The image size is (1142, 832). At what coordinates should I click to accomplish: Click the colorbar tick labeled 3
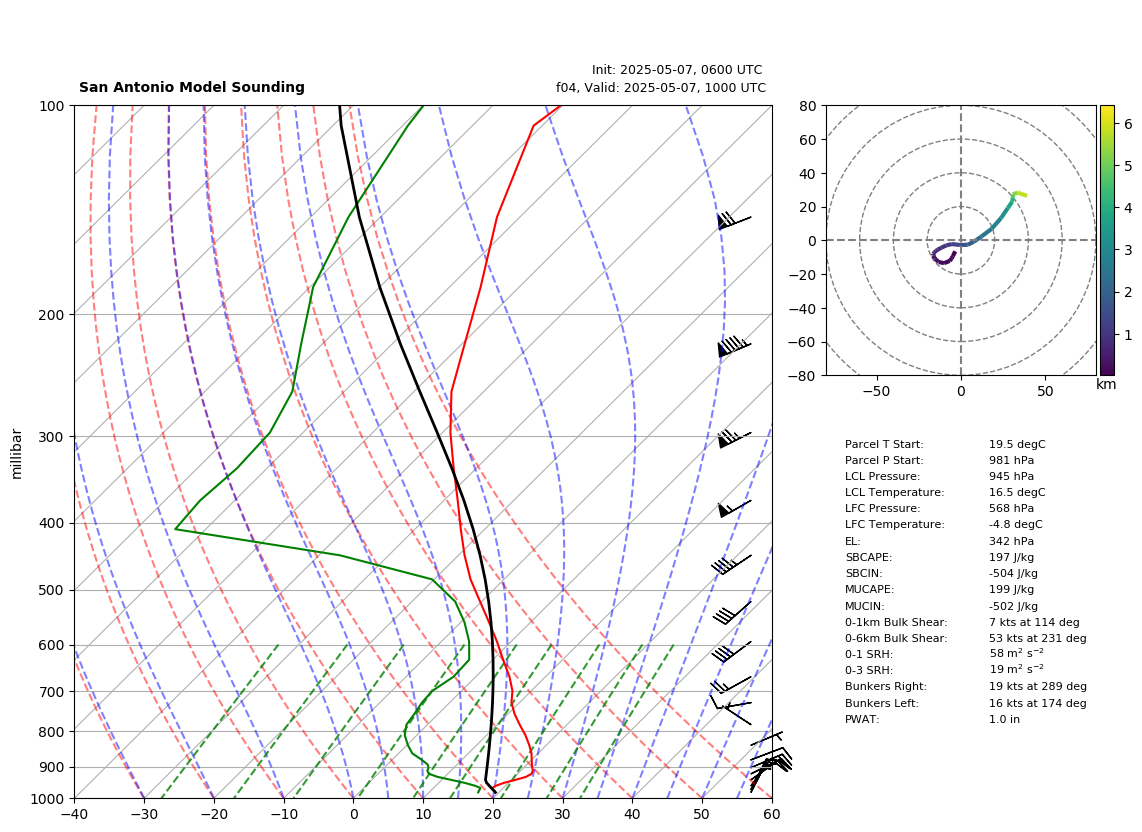click(x=1127, y=250)
